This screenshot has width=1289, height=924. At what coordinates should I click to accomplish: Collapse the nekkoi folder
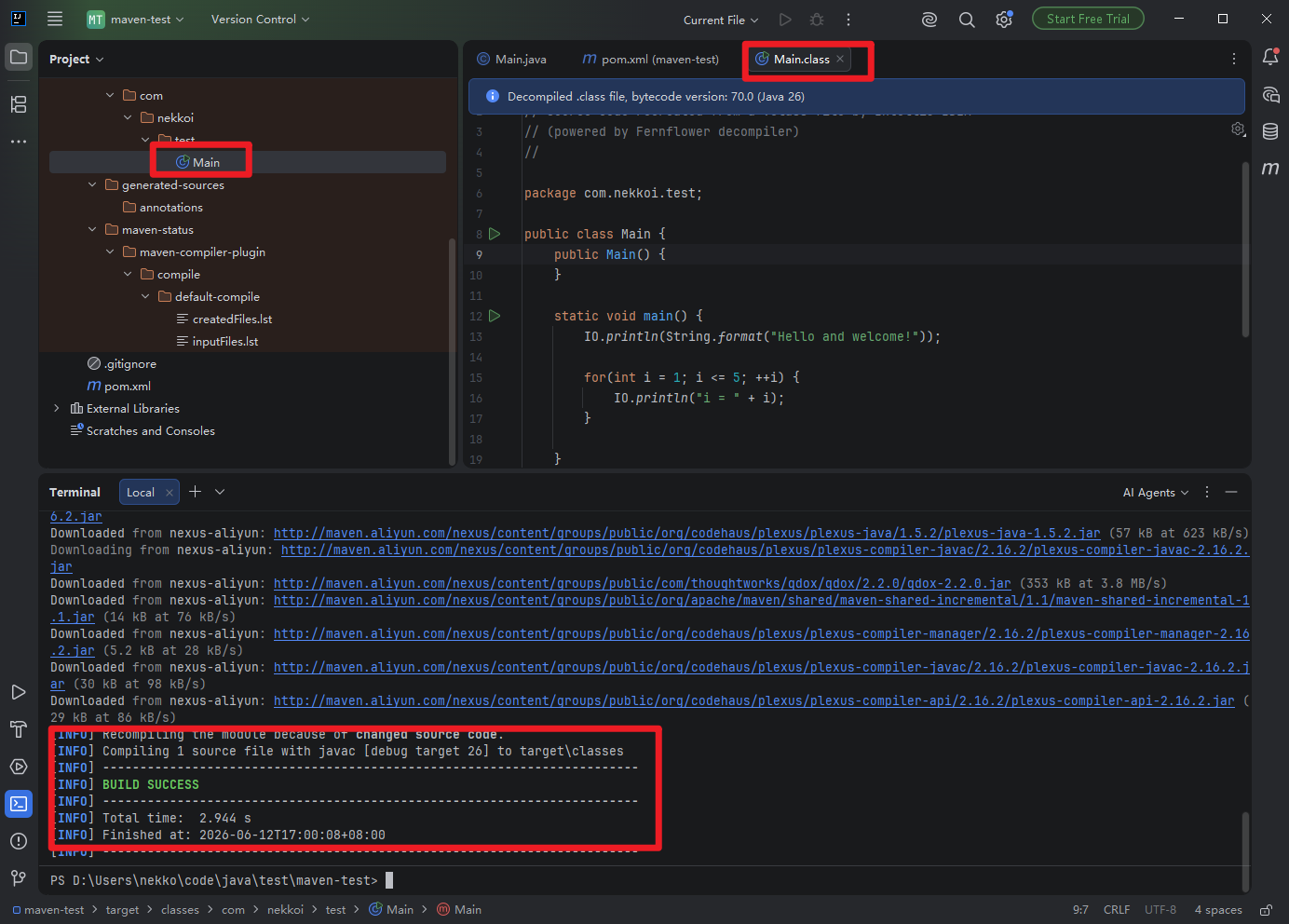click(128, 117)
